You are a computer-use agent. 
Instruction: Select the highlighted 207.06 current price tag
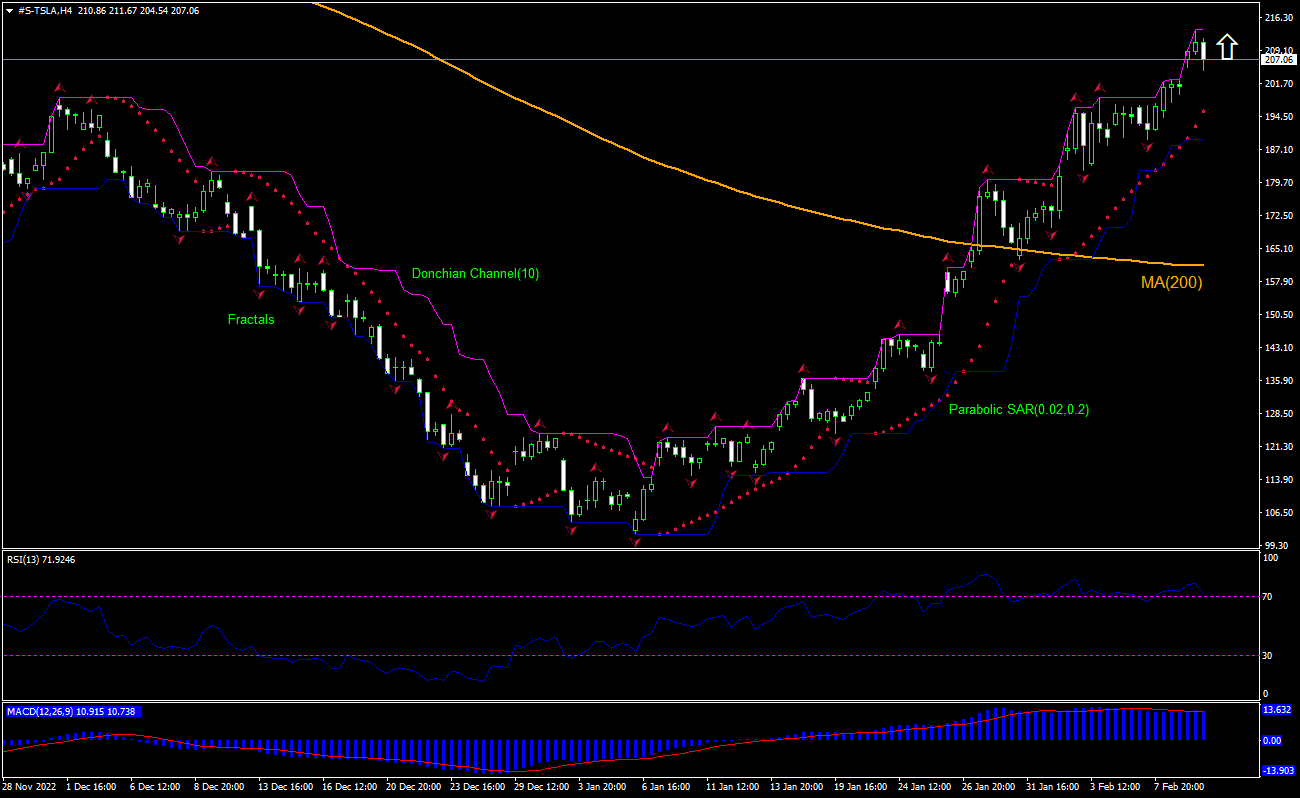(x=1277, y=59)
